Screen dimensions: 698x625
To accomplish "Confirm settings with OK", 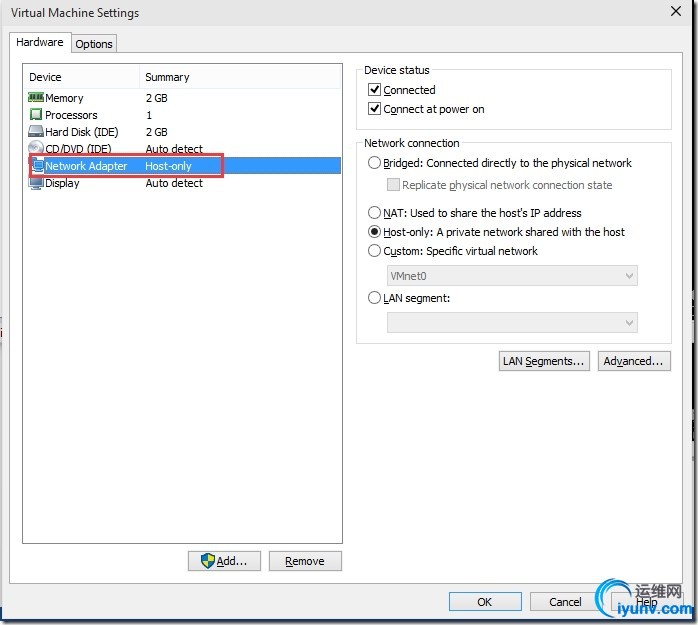I will (x=485, y=602).
